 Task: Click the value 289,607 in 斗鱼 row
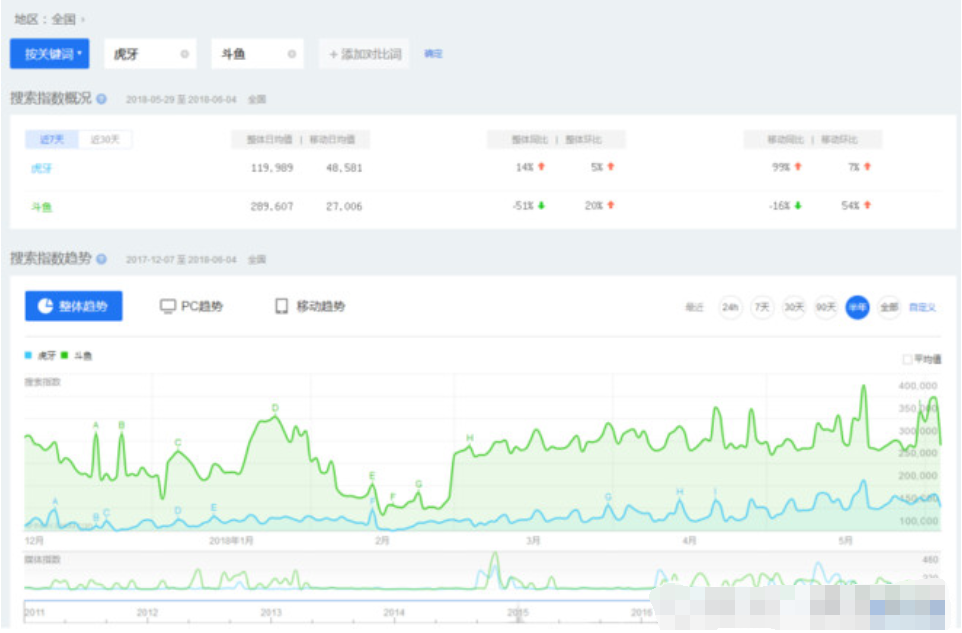pos(272,206)
